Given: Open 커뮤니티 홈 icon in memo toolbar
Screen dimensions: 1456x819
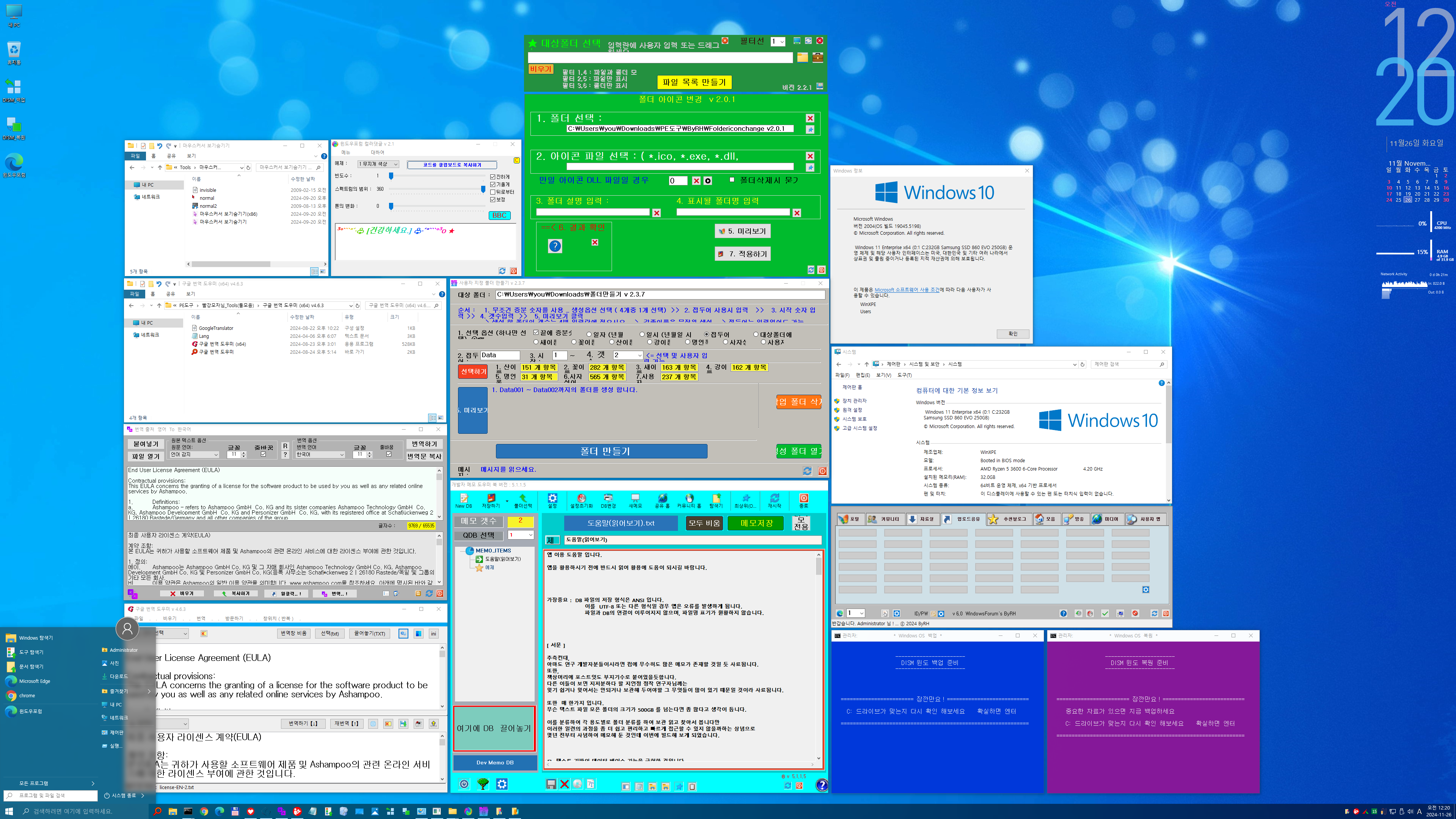Looking at the screenshot, I should point(689,501).
